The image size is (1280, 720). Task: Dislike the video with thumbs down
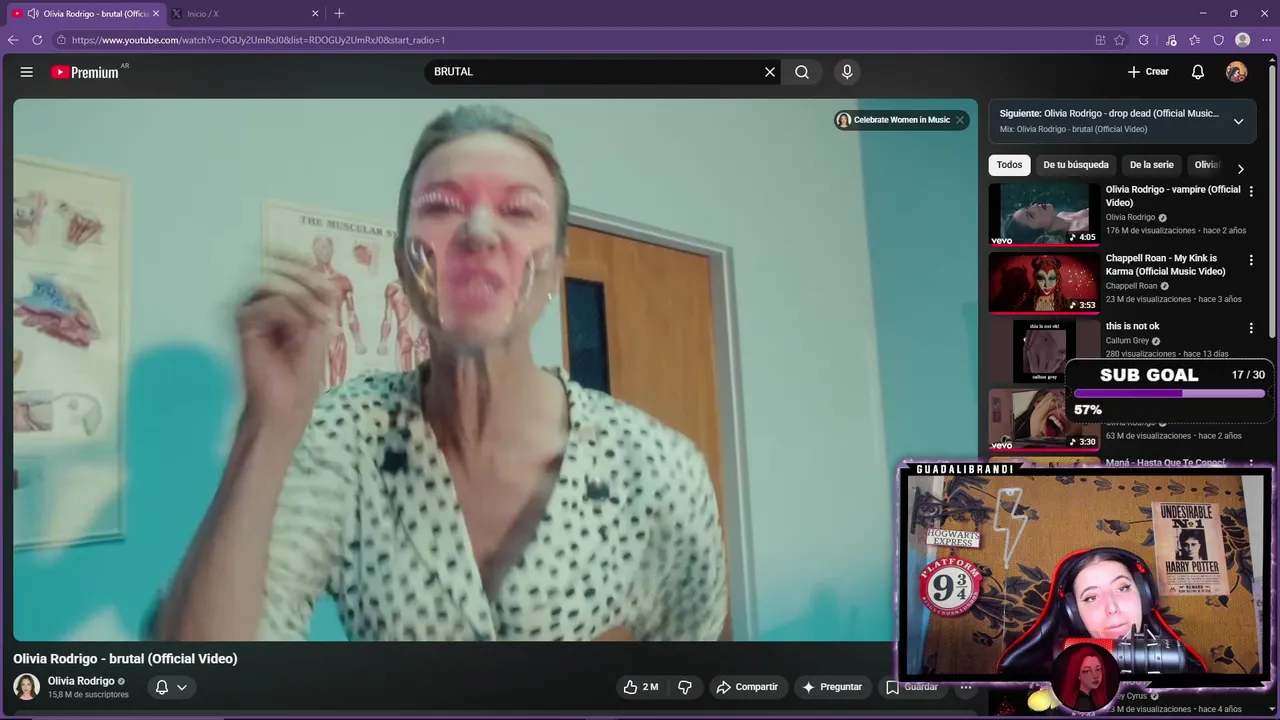(x=685, y=687)
